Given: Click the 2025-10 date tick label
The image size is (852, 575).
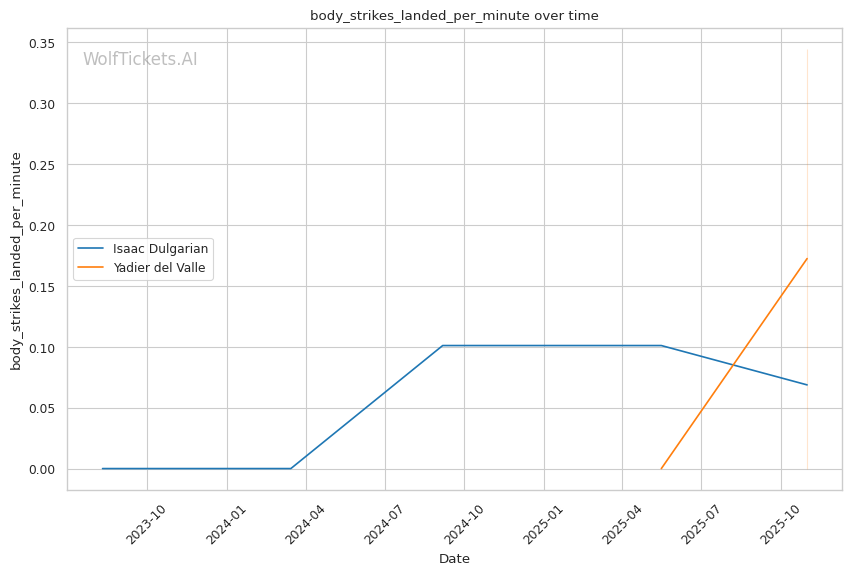Looking at the screenshot, I should pos(778,523).
